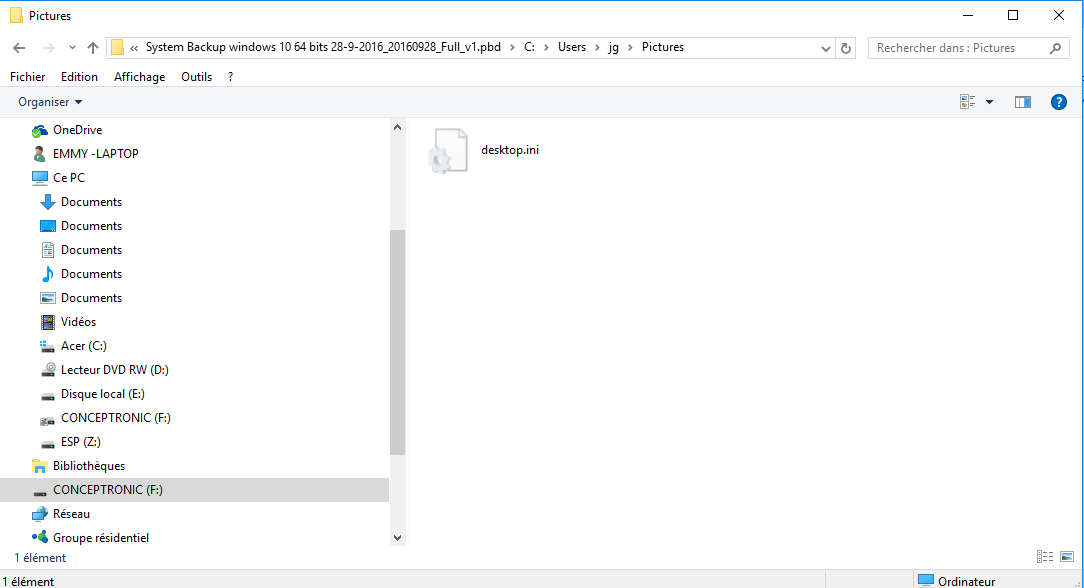Close the Pictures window
Viewport: 1084px width, 588px height.
1058,15
